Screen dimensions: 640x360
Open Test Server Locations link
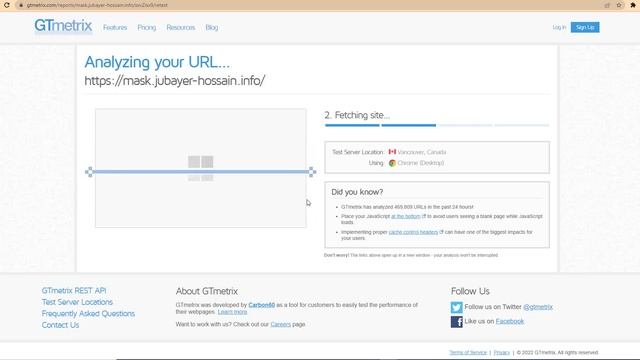point(77,302)
